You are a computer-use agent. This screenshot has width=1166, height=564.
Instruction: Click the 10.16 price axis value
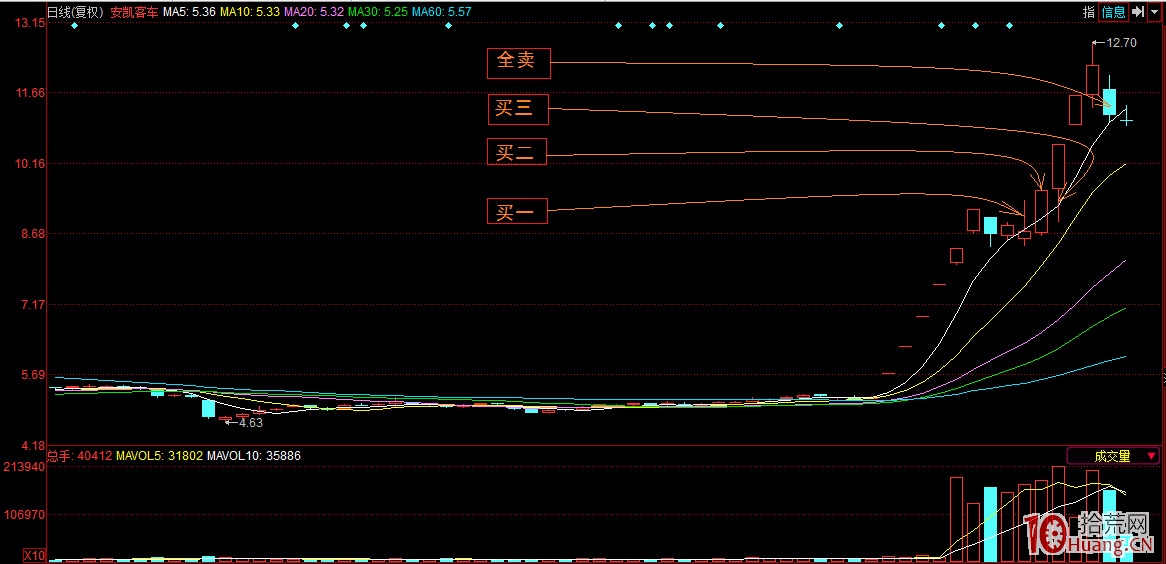tap(30, 164)
